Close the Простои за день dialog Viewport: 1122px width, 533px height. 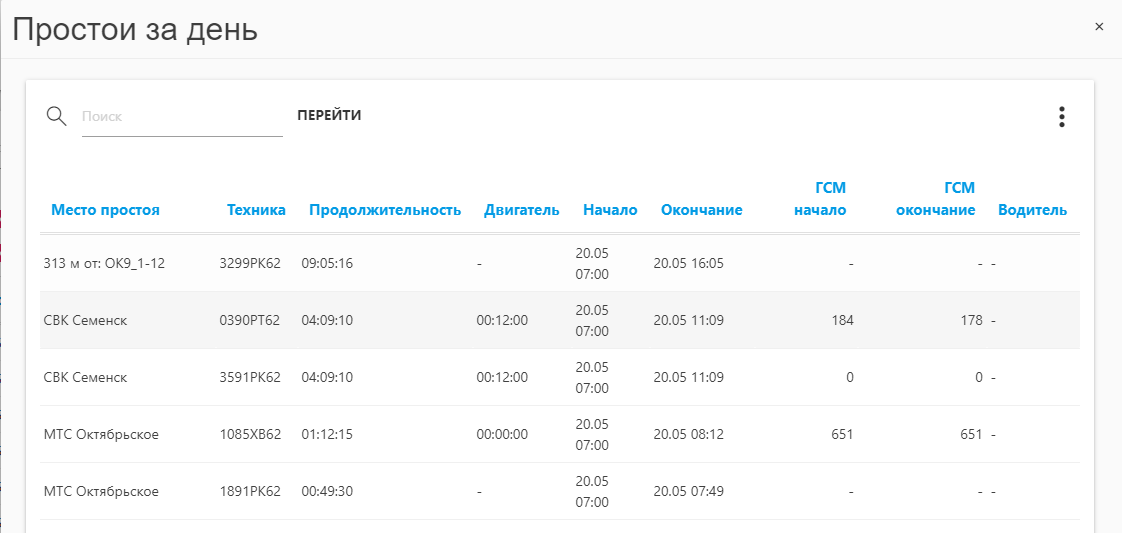1099,26
